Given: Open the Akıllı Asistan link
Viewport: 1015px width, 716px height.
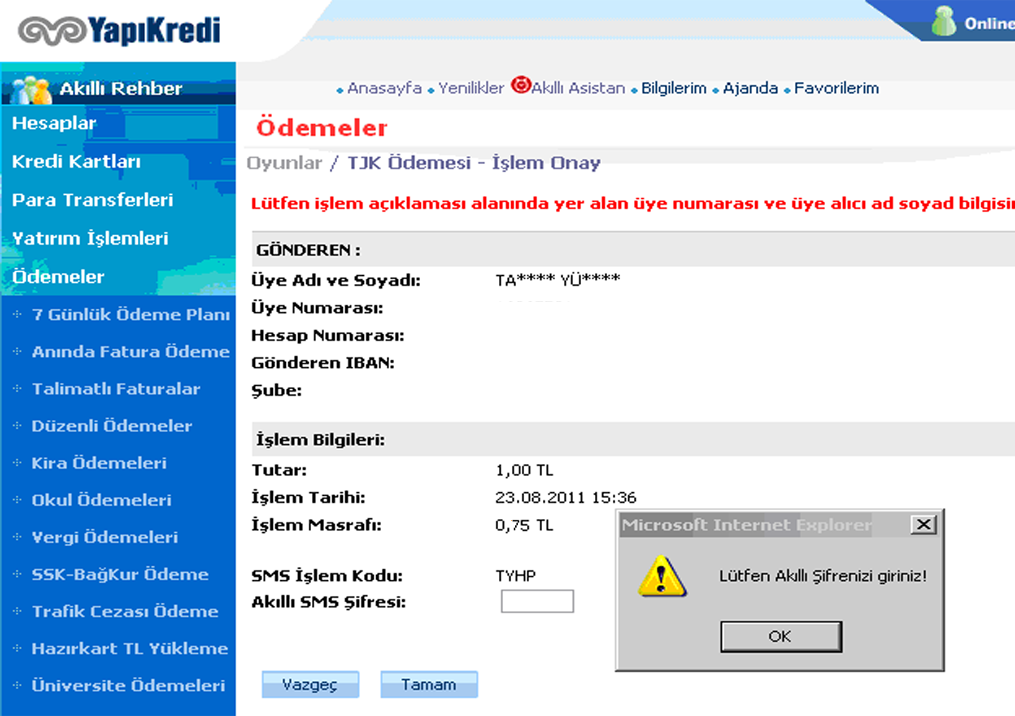Looking at the screenshot, I should pyautogui.click(x=578, y=88).
